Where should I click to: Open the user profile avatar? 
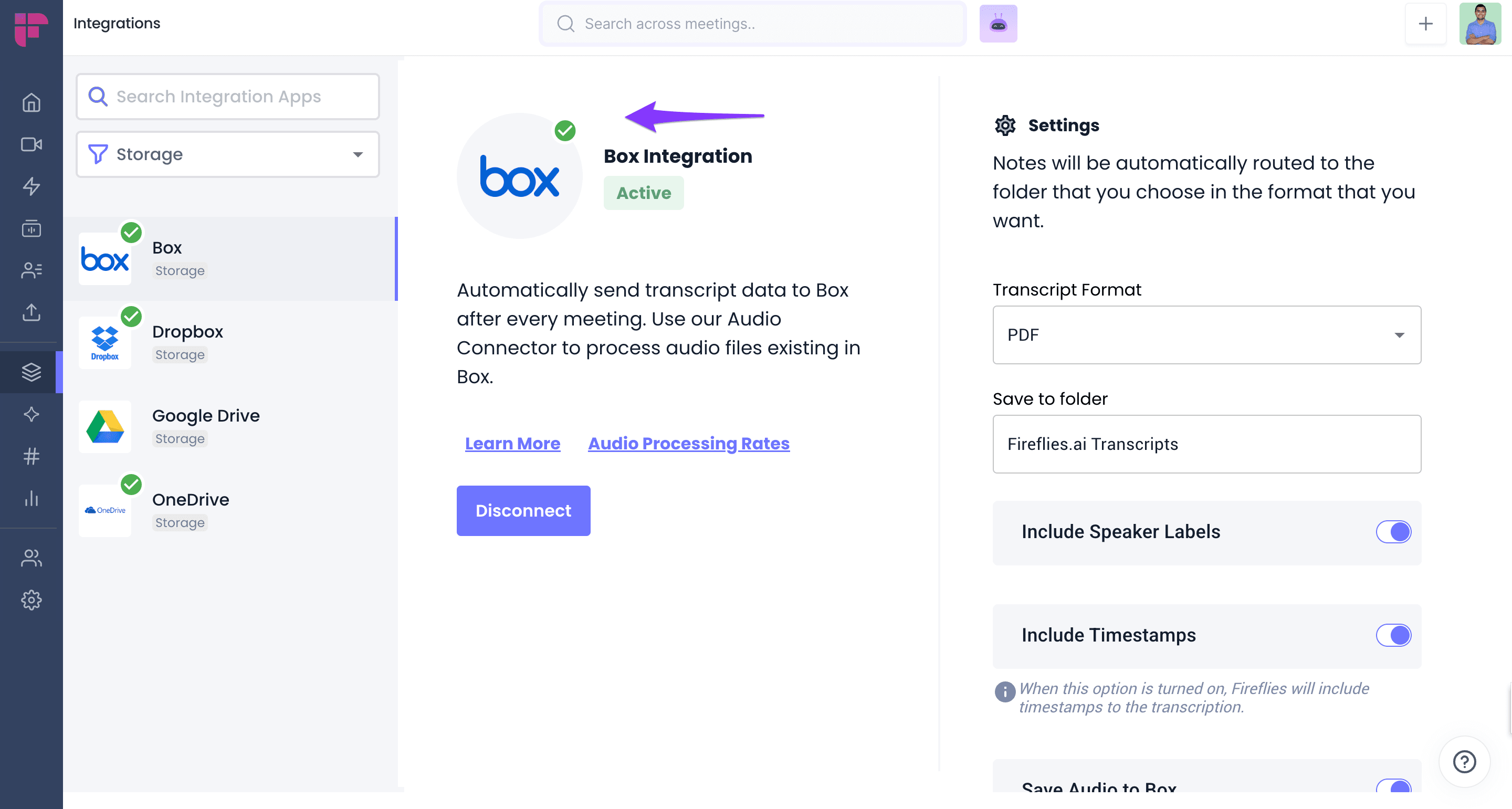[1480, 24]
